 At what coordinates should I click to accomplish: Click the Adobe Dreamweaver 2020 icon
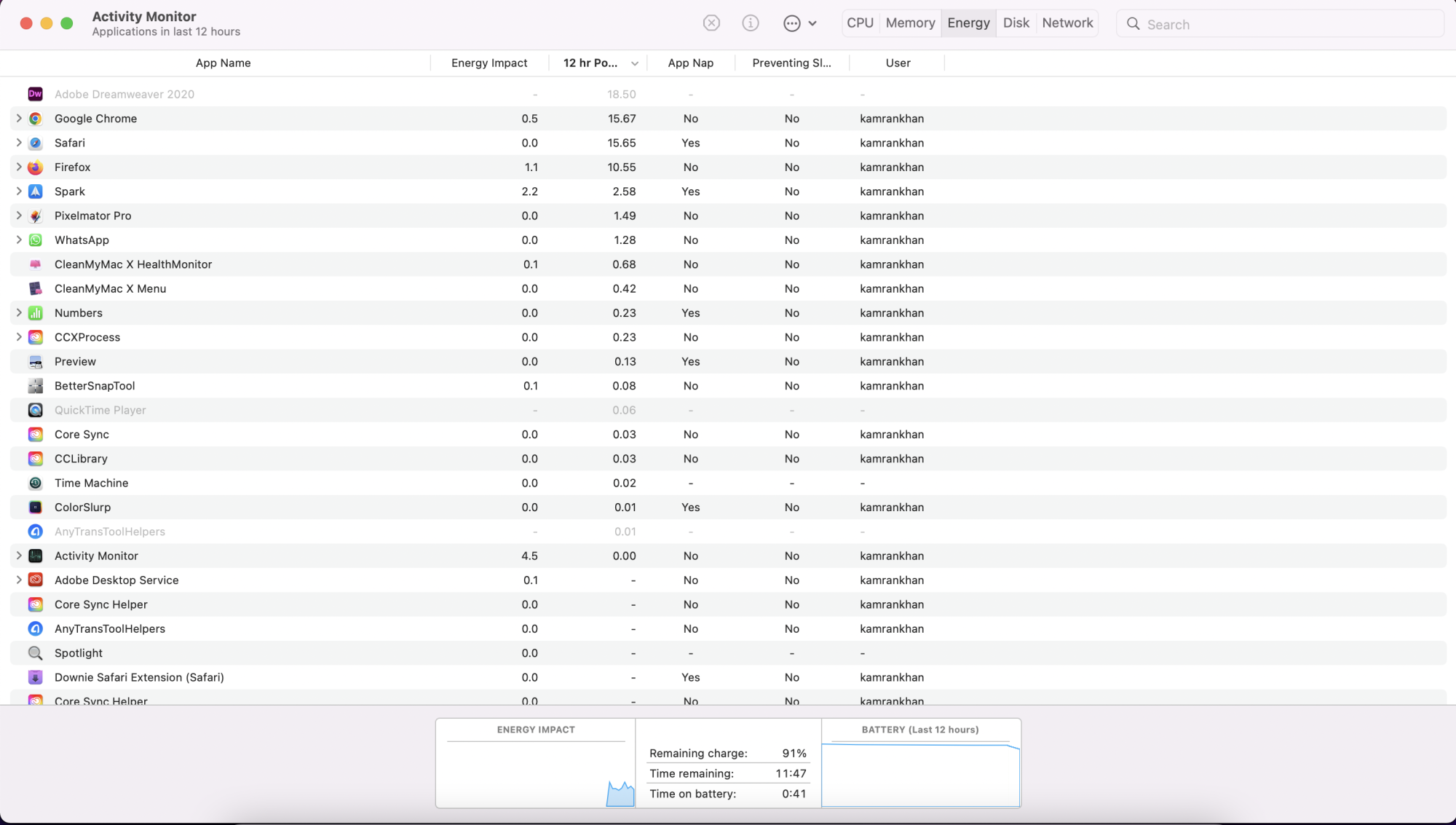35,94
